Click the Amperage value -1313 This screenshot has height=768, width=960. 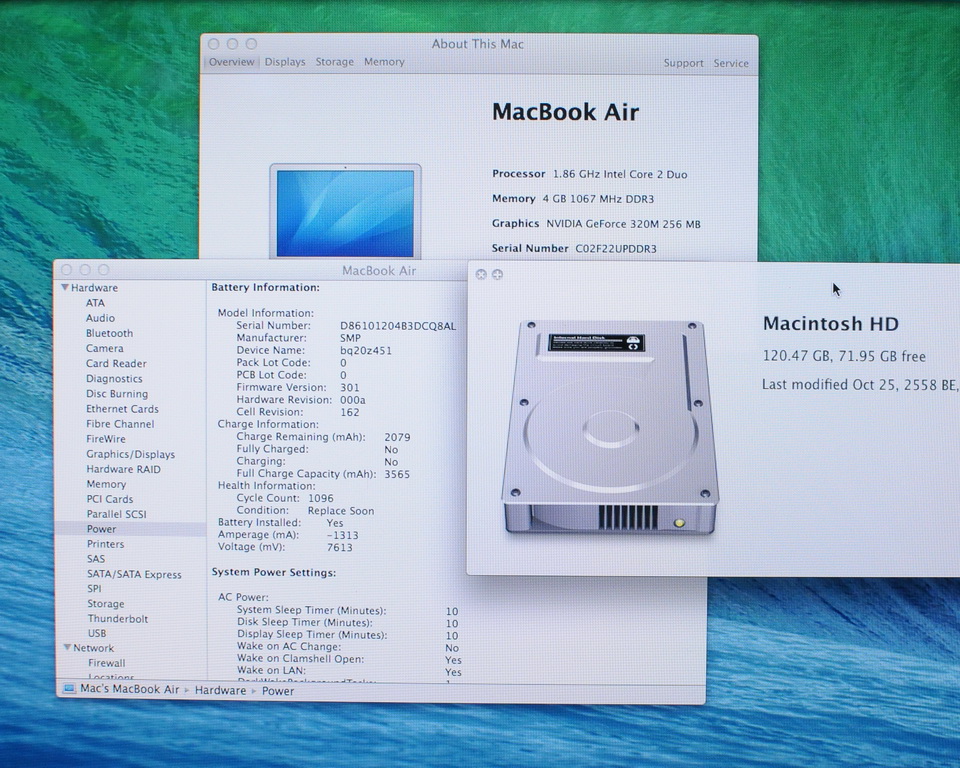point(342,535)
